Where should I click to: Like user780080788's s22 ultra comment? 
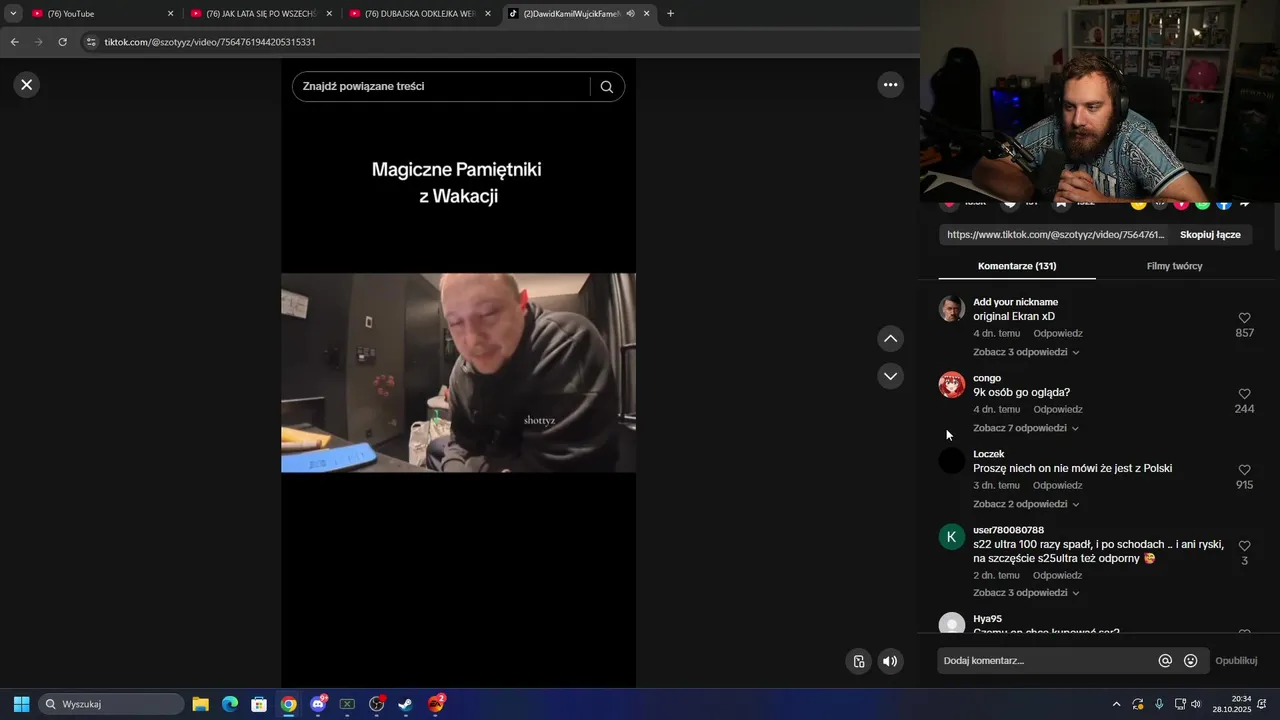coord(1244,546)
